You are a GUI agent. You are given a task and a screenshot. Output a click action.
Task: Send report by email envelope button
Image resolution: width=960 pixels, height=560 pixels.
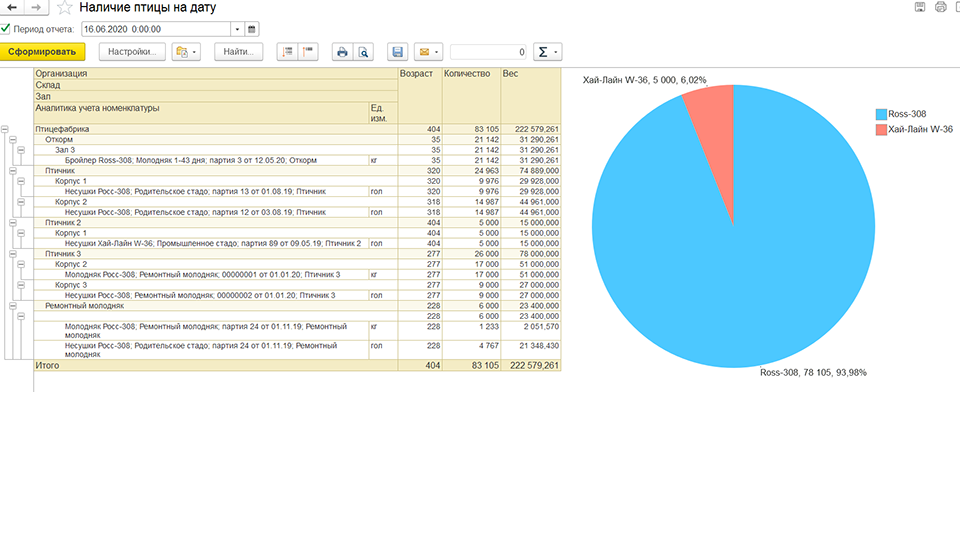point(428,52)
